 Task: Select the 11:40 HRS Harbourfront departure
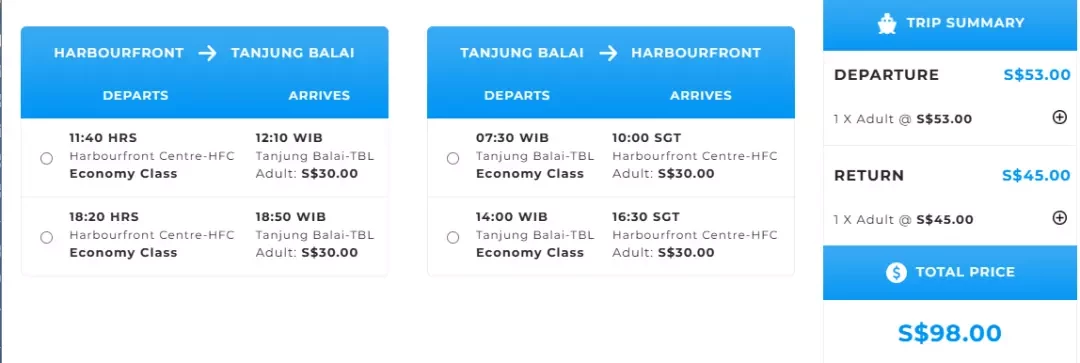click(47, 158)
